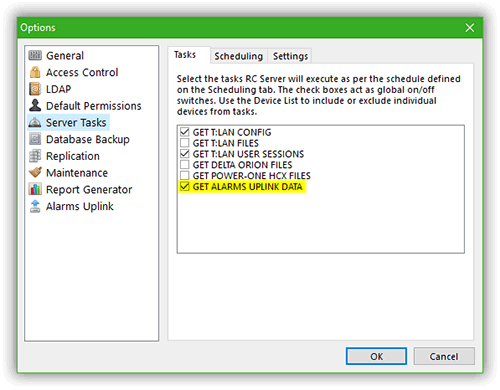Click the Maintenance brush icon
Viewport: 500px width, 390px height.
(x=35, y=172)
